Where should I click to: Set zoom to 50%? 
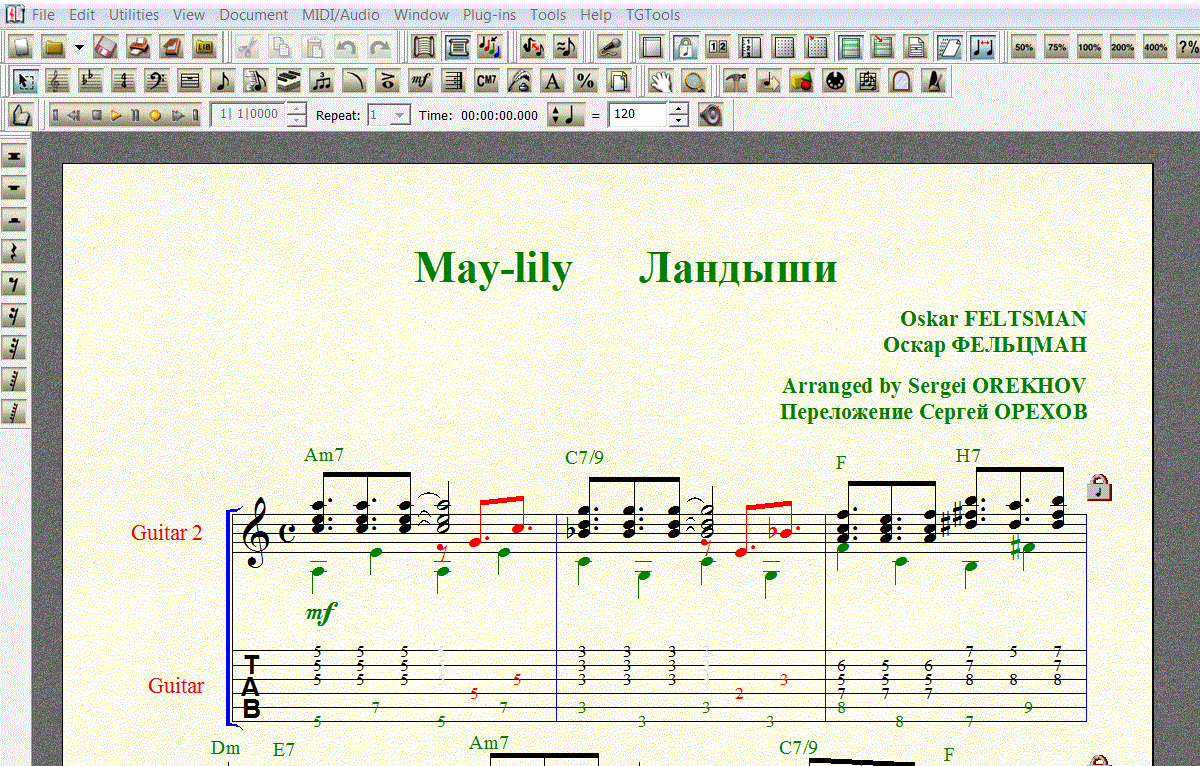(x=1024, y=47)
